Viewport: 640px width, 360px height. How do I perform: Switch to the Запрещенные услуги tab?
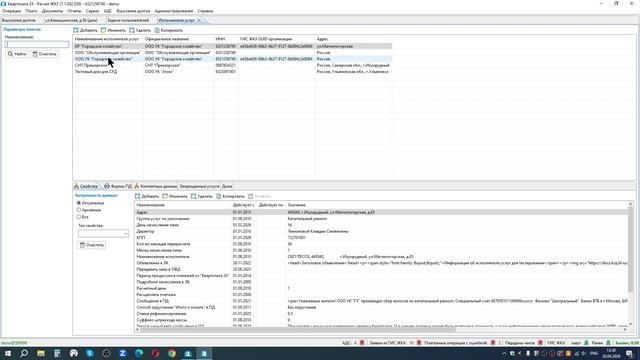tap(199, 186)
